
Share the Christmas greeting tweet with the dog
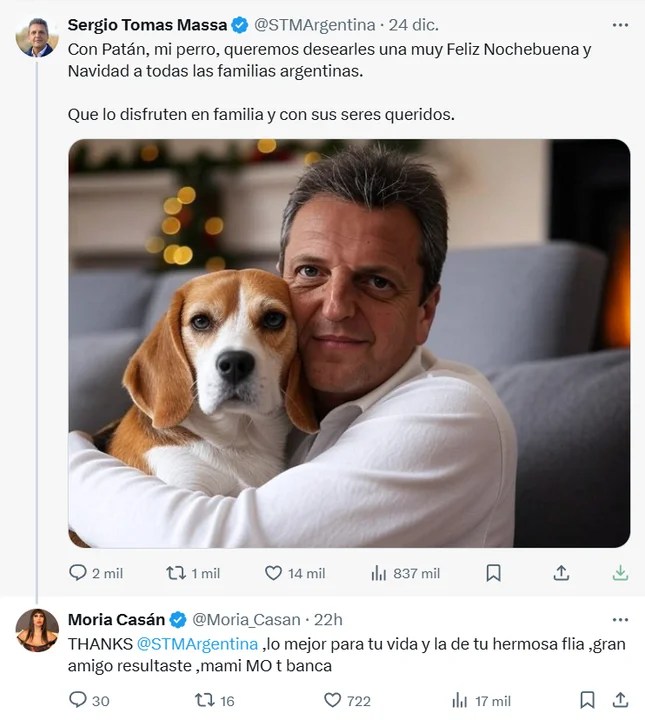tap(561, 573)
